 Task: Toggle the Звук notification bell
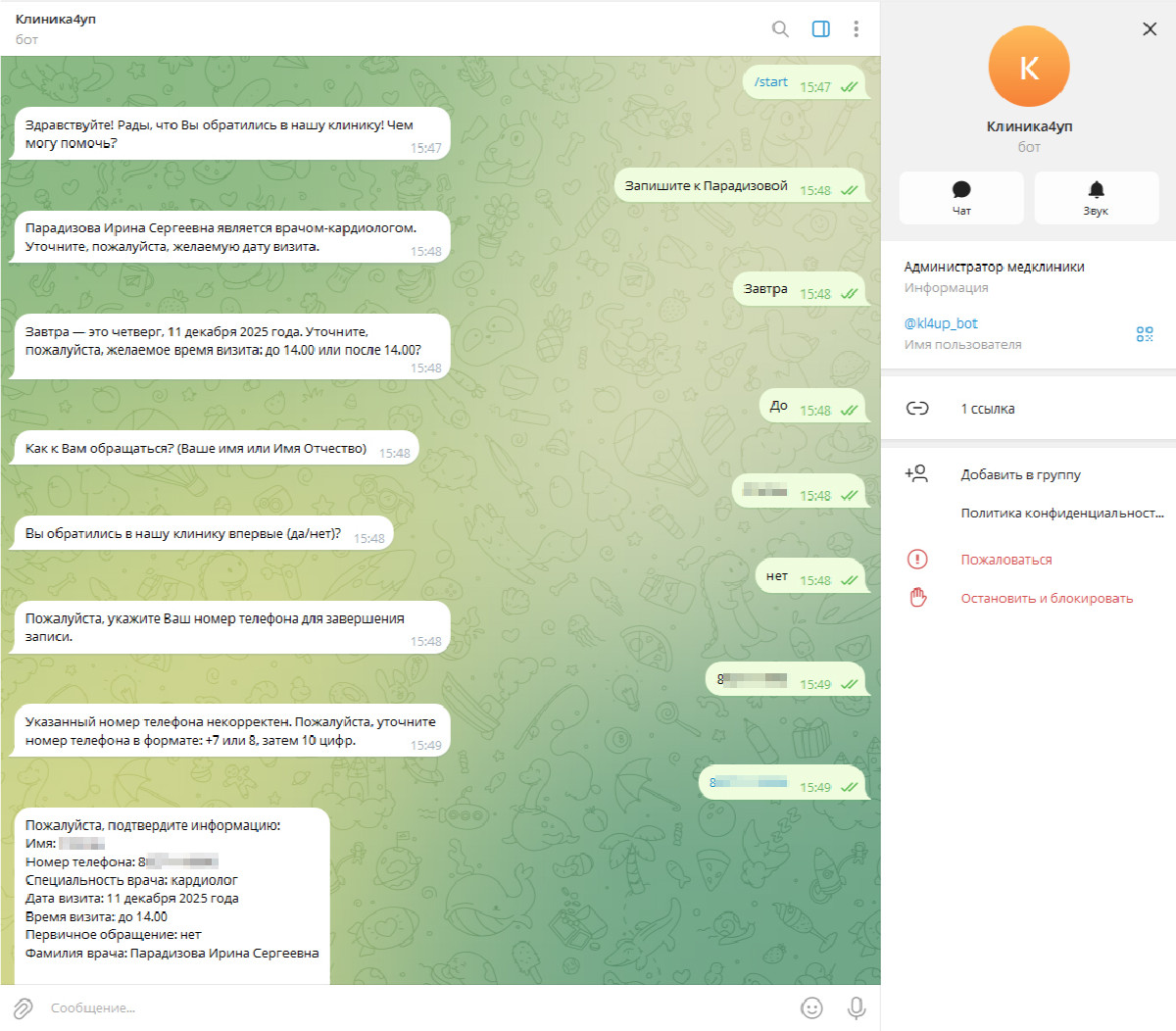point(1097,198)
